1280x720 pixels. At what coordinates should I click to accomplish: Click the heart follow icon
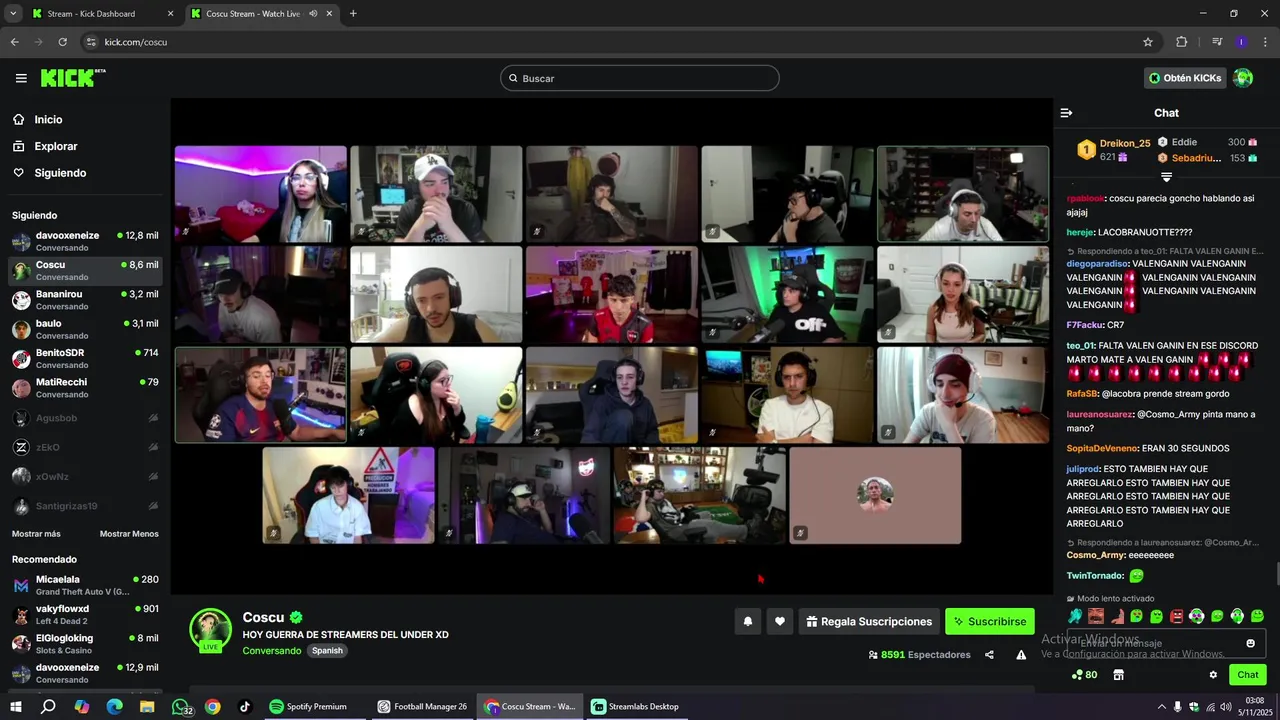tap(780, 621)
